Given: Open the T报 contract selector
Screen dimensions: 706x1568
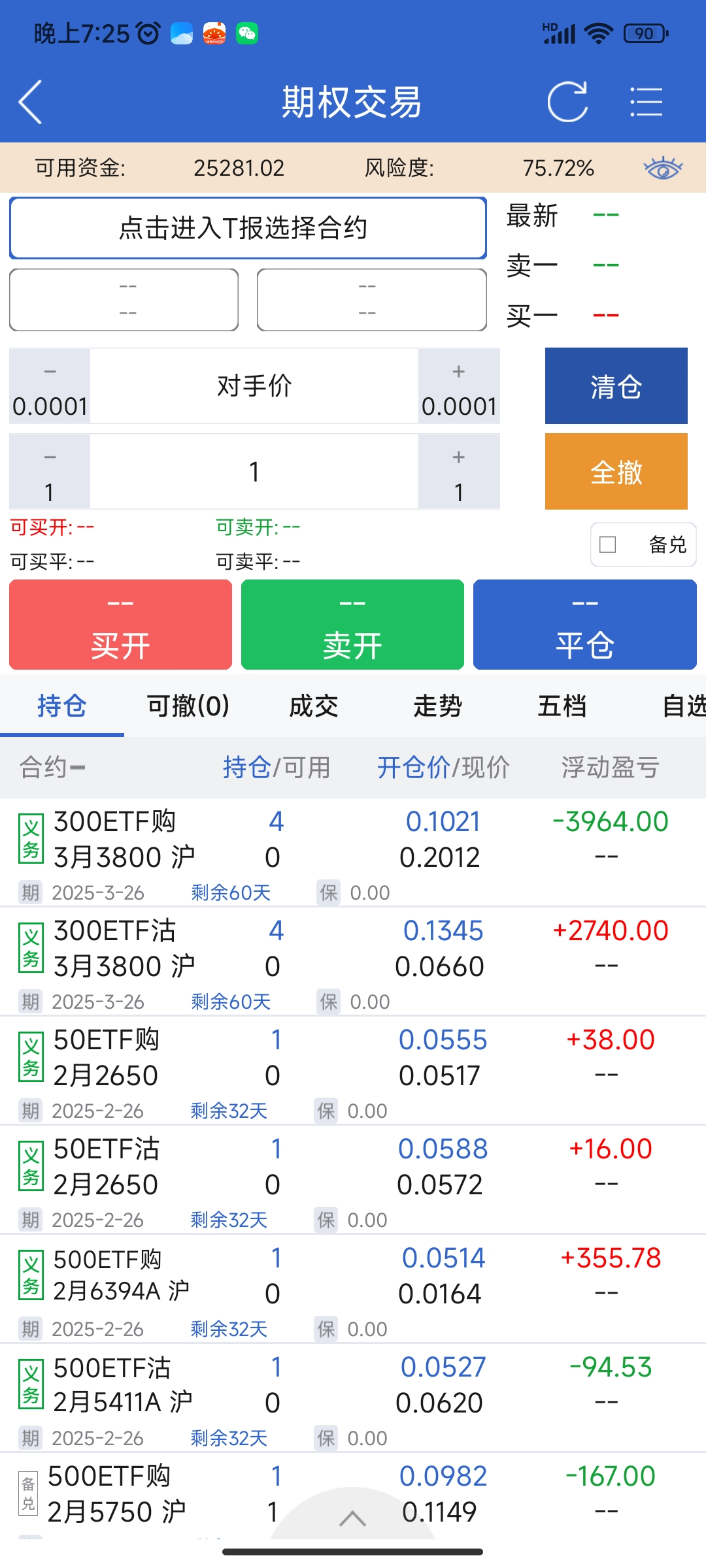Looking at the screenshot, I should 248,228.
